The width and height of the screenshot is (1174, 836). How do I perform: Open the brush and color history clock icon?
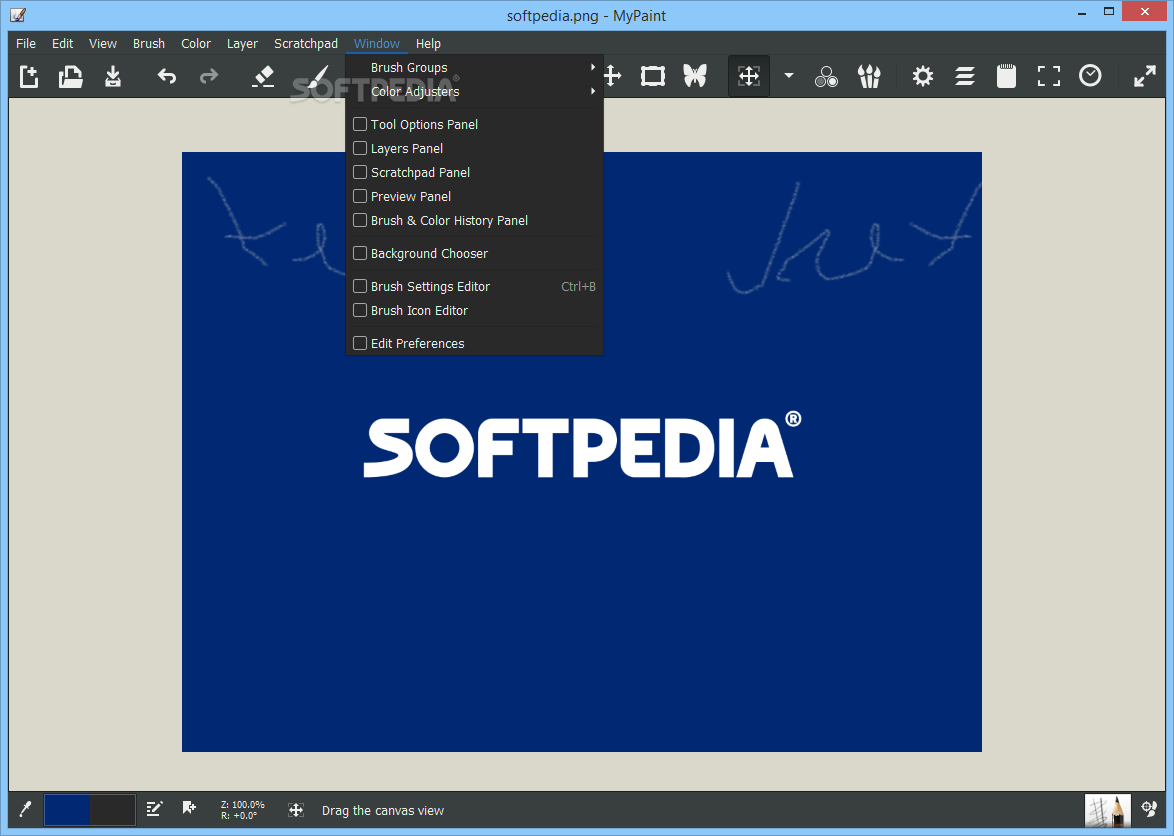1090,76
